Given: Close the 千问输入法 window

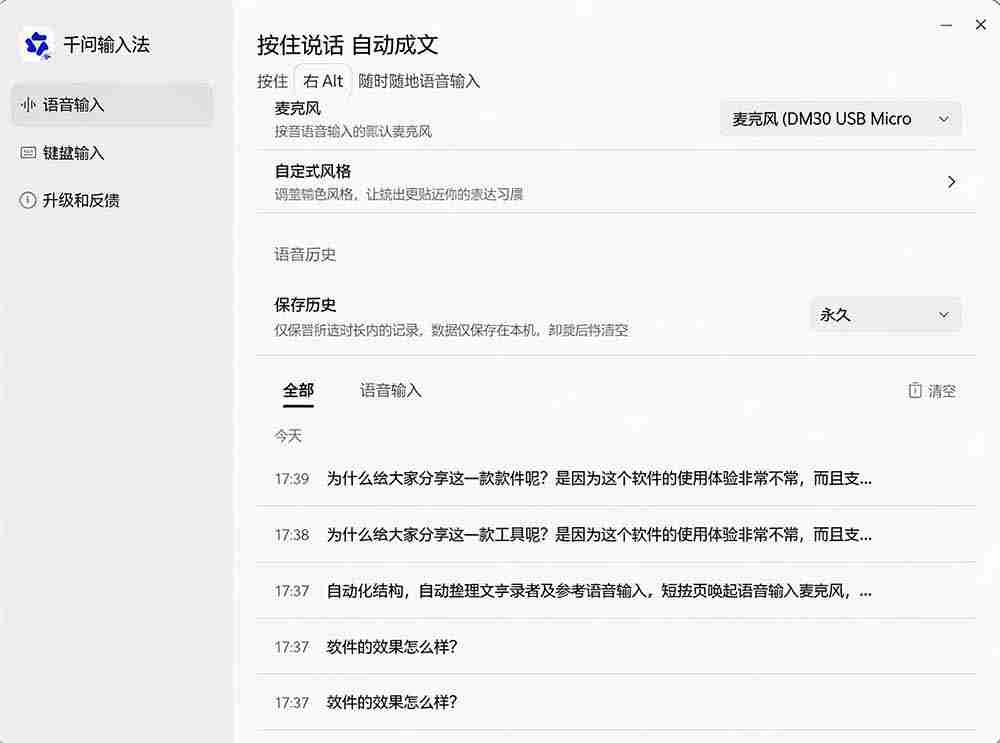Looking at the screenshot, I should (x=981, y=25).
